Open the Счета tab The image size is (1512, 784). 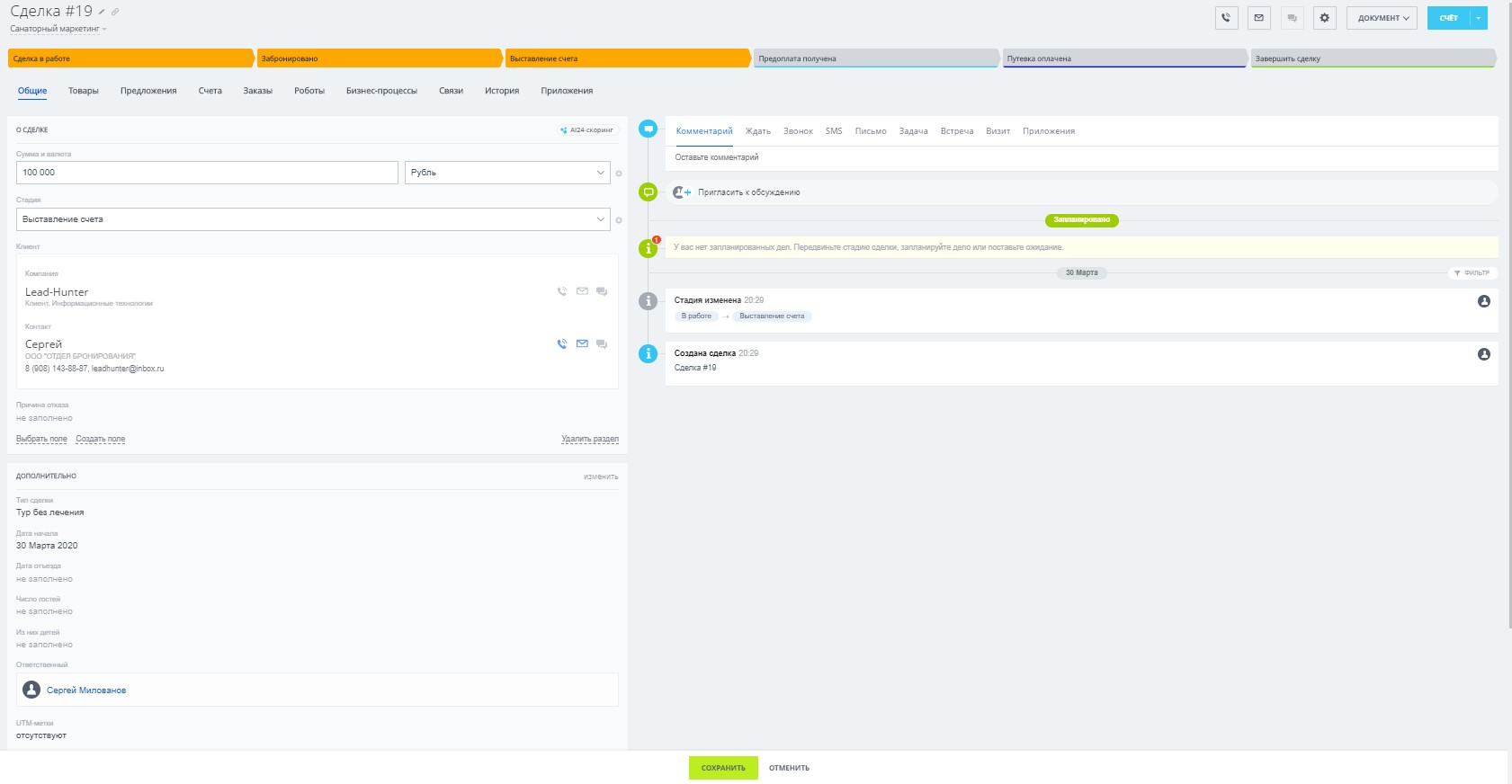pos(210,91)
